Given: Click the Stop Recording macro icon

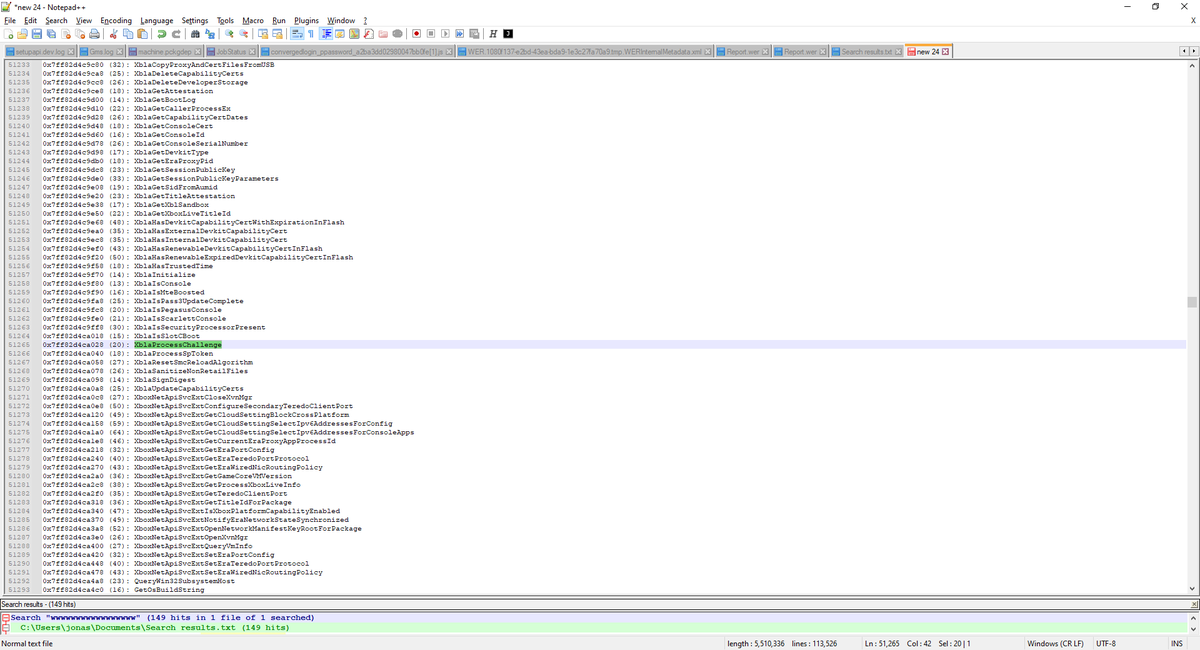Looking at the screenshot, I should coord(431,34).
